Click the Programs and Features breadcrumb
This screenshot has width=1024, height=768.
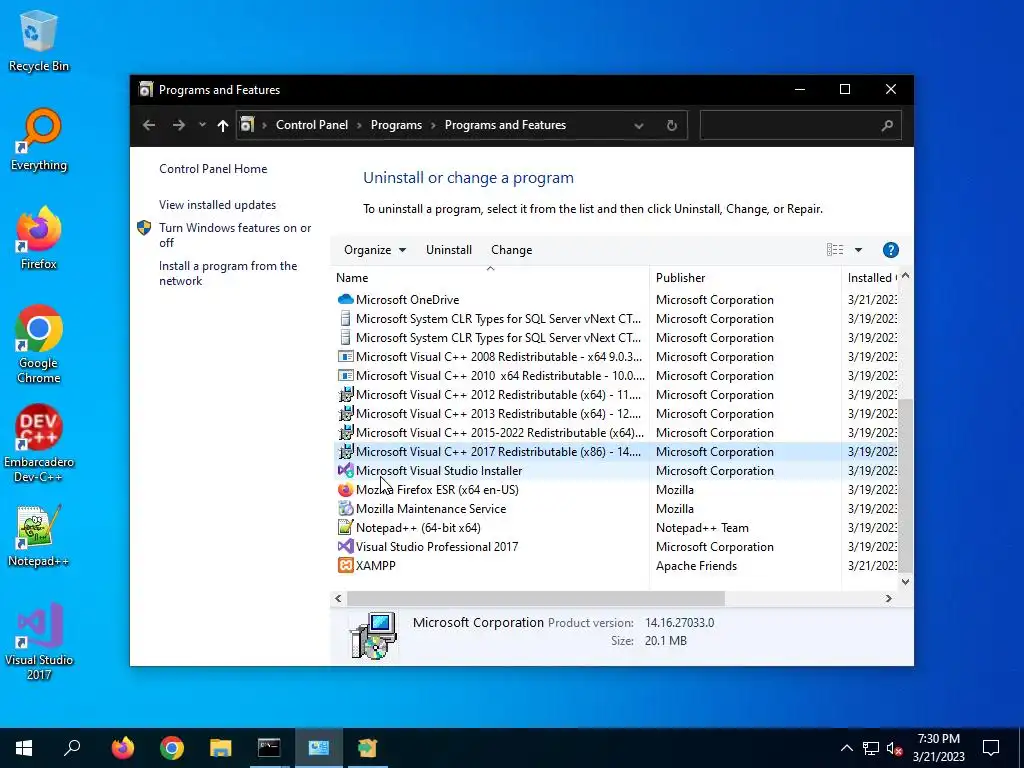[505, 125]
